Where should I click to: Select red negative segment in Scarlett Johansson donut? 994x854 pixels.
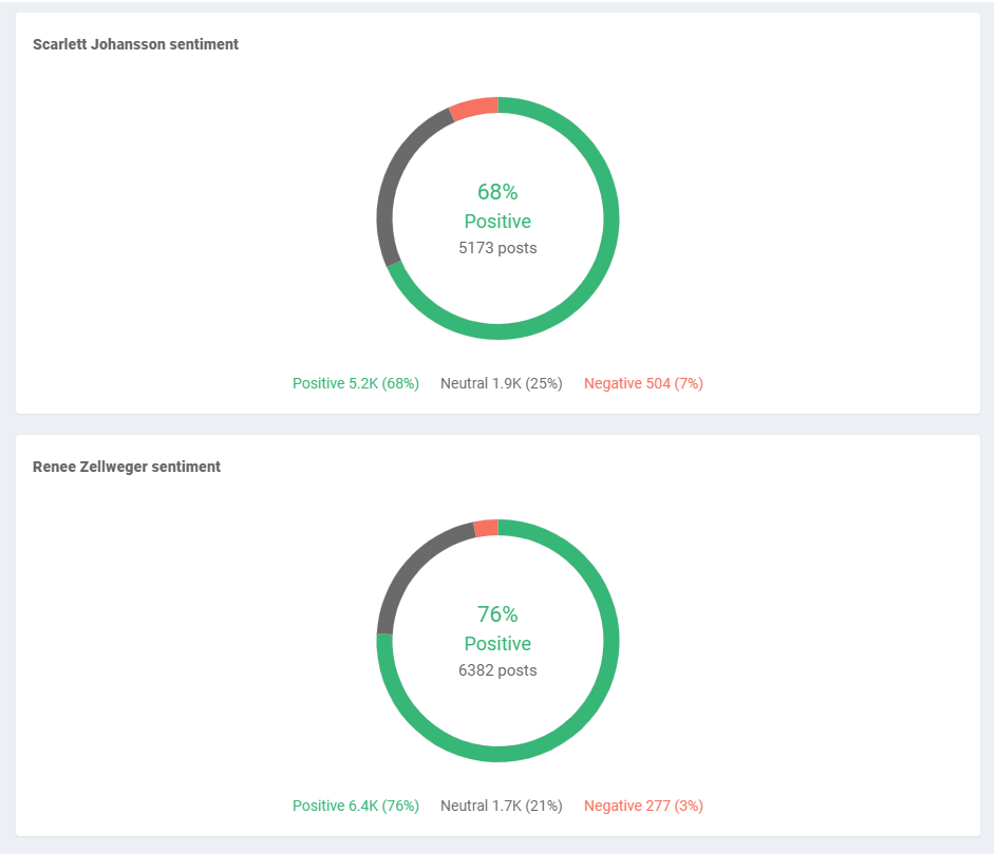(x=474, y=108)
